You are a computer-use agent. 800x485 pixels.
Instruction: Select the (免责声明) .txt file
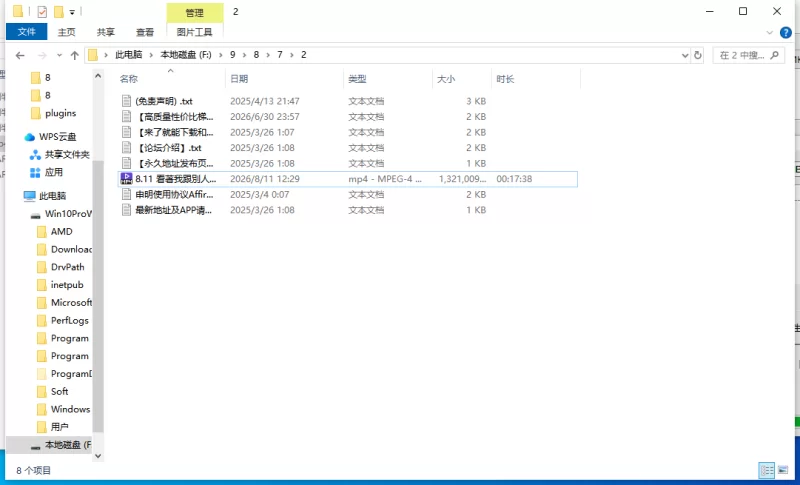[164, 101]
